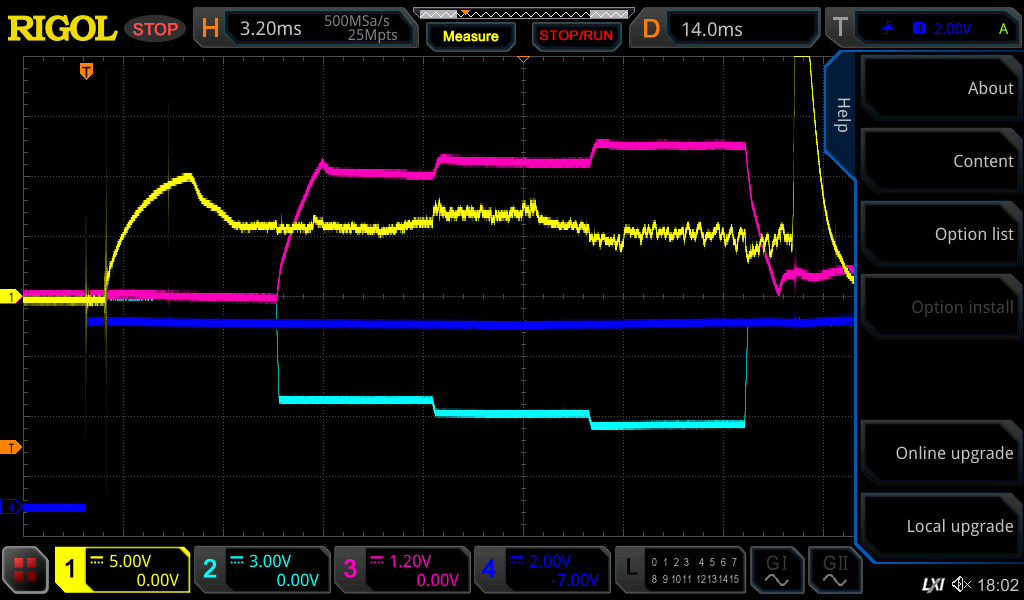
Task: Click the muted speaker sound icon
Action: (x=962, y=584)
